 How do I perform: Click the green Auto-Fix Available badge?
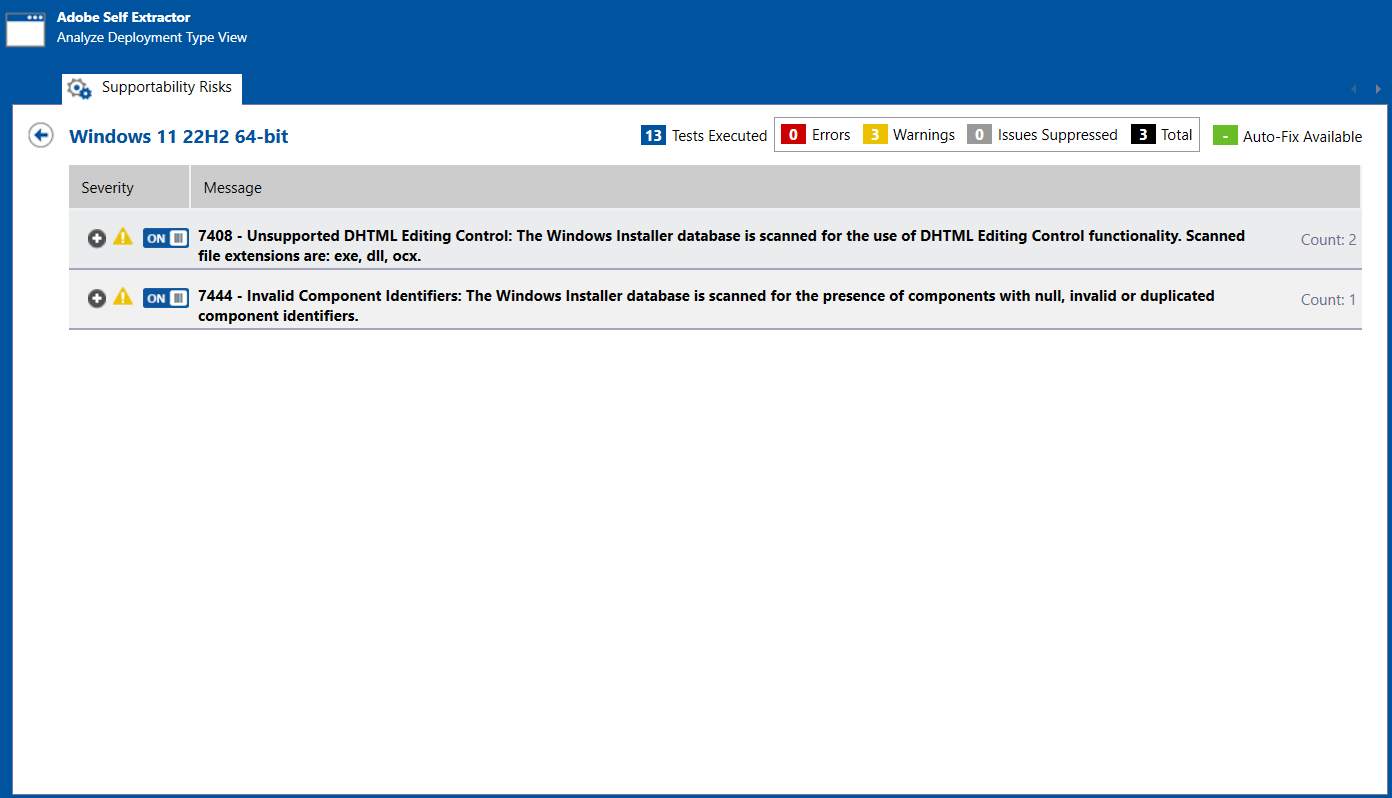(1225, 135)
